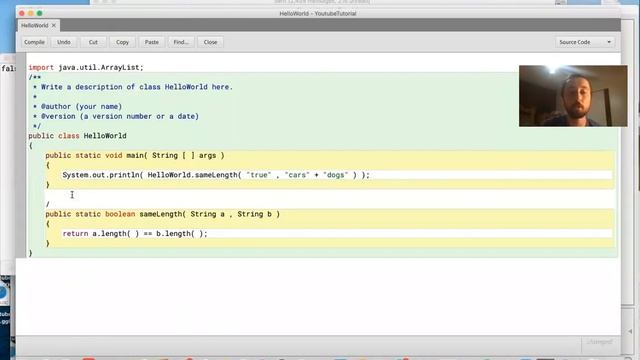Click the Copy button
Image resolution: width=640 pixels, height=360 pixels.
[x=122, y=42]
